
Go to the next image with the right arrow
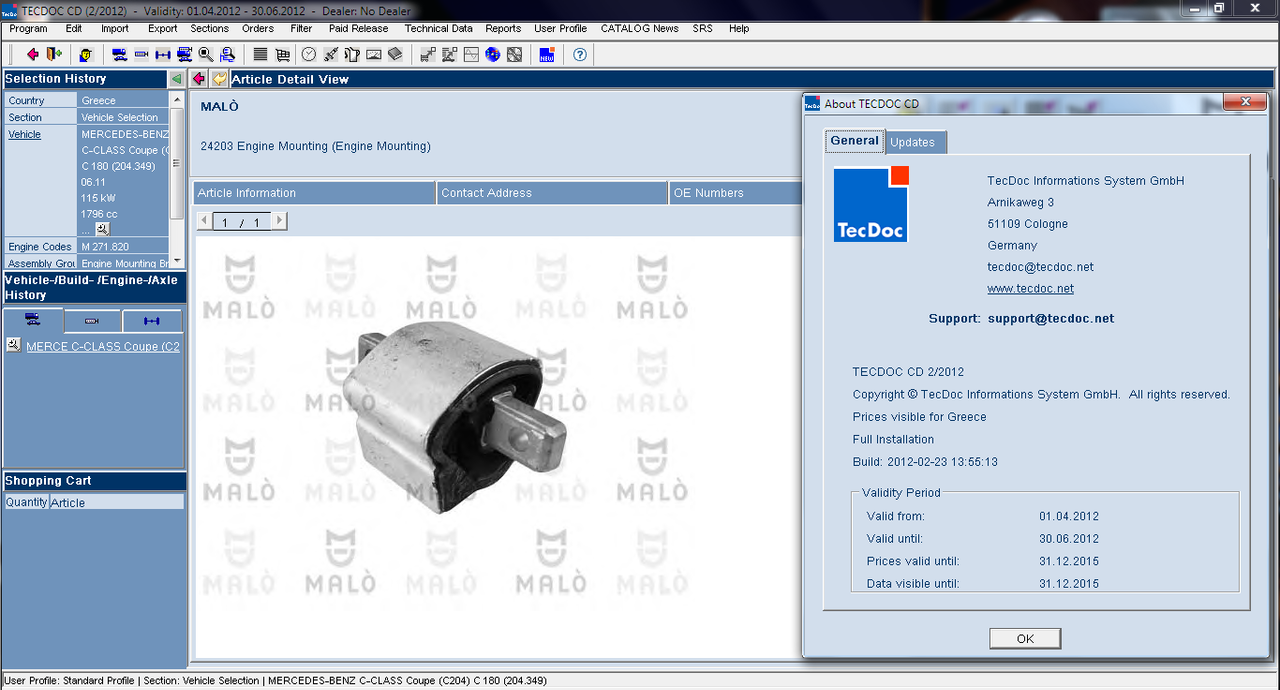point(279,221)
